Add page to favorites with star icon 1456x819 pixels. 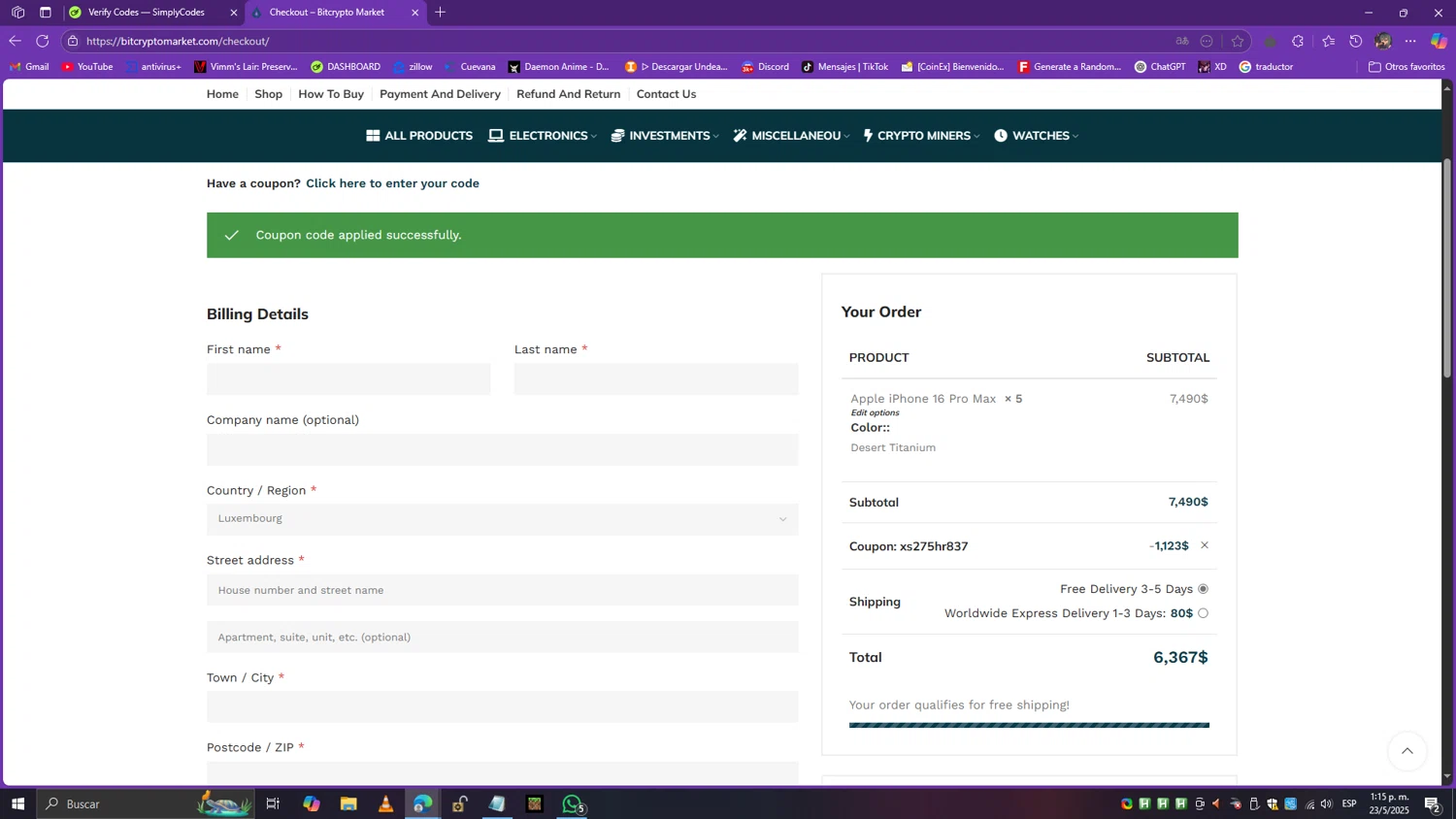click(x=1237, y=41)
